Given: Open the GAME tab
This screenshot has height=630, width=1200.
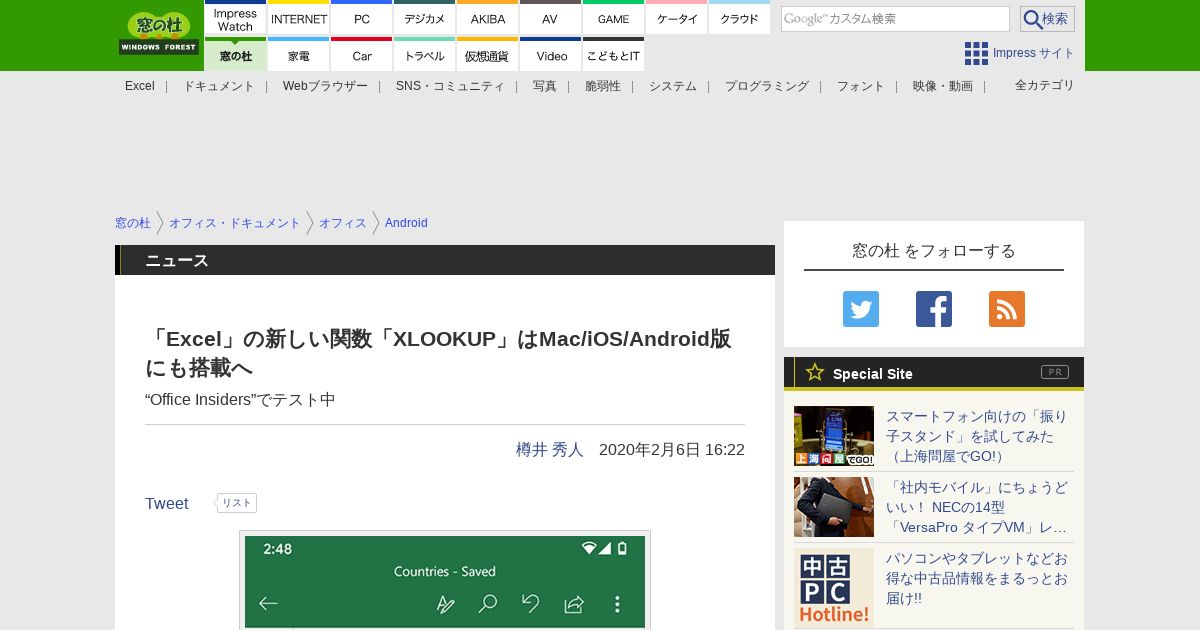Looking at the screenshot, I should coord(613,19).
